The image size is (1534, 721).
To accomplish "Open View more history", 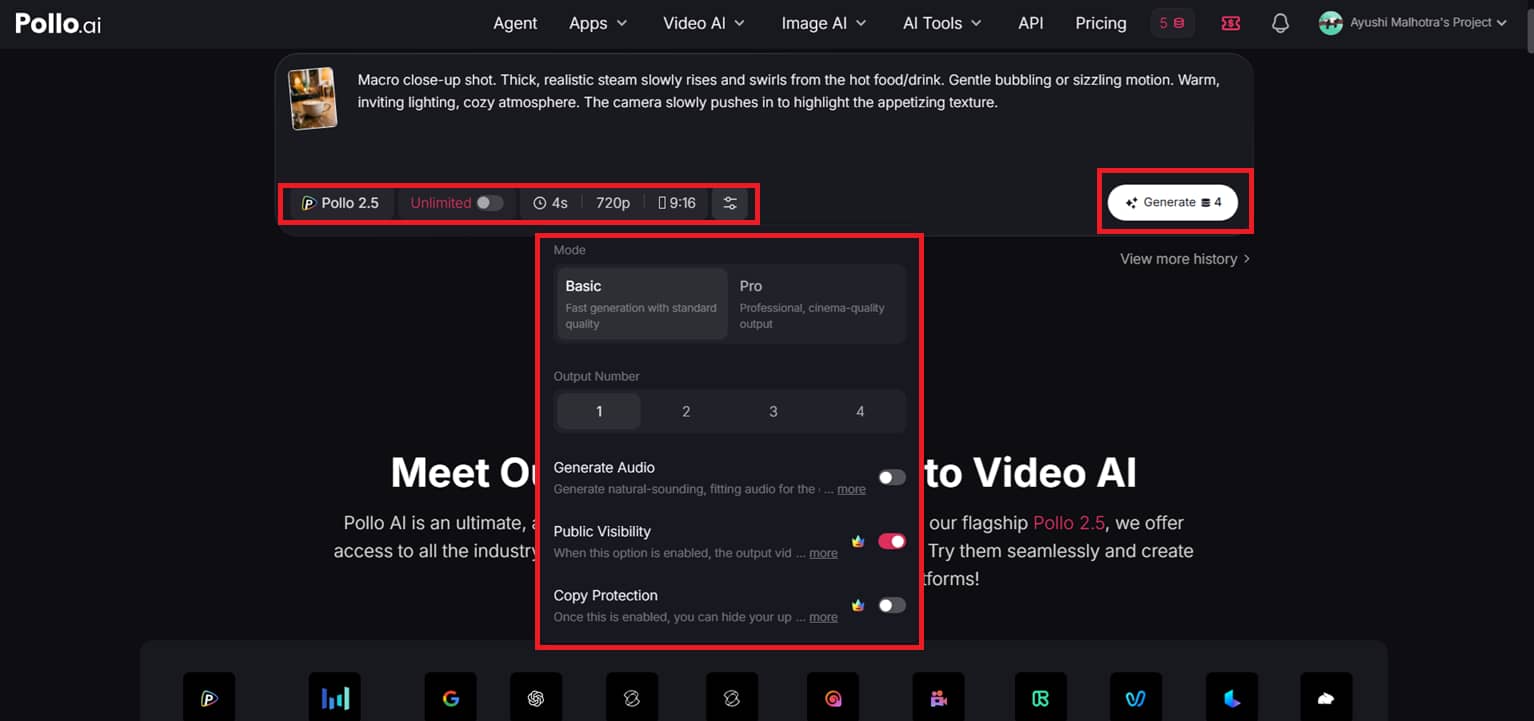I will (x=1185, y=259).
